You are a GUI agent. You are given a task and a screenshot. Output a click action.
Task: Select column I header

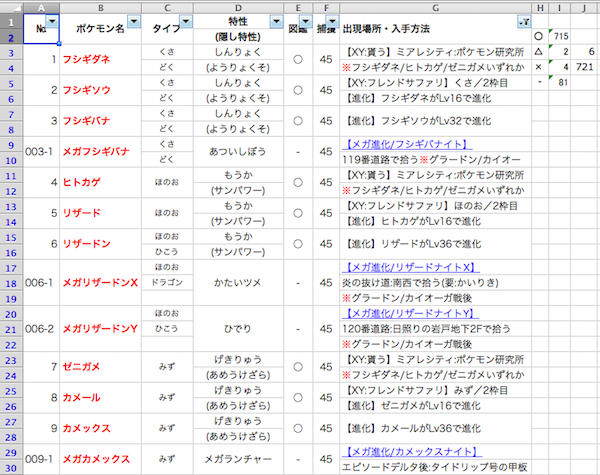pos(559,8)
